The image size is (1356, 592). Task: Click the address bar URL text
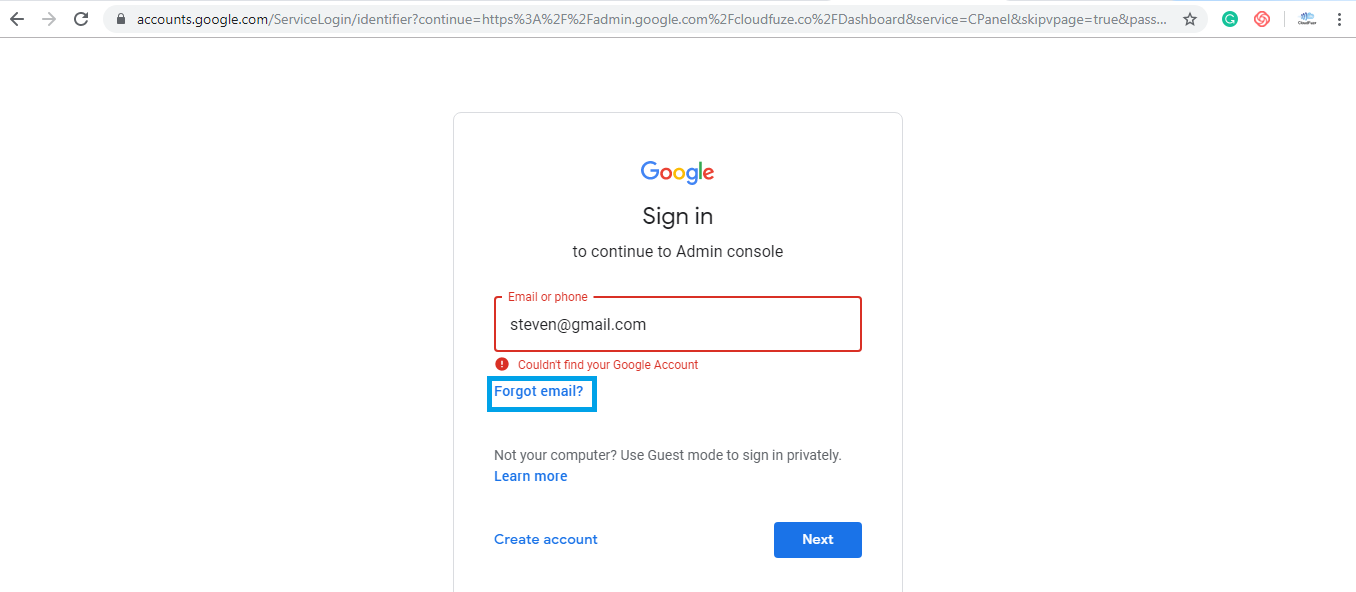click(651, 19)
